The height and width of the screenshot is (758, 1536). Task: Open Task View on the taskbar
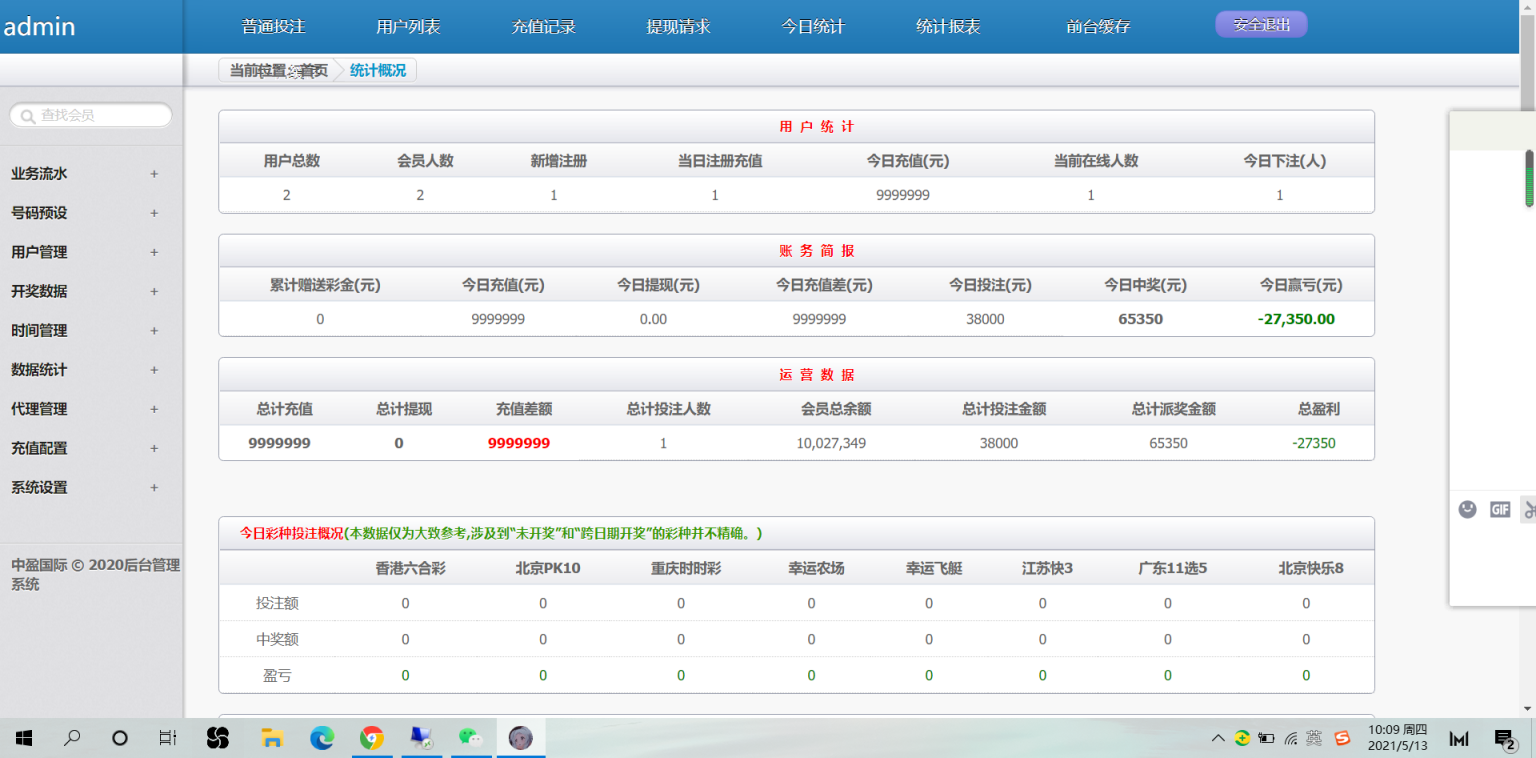coord(168,739)
